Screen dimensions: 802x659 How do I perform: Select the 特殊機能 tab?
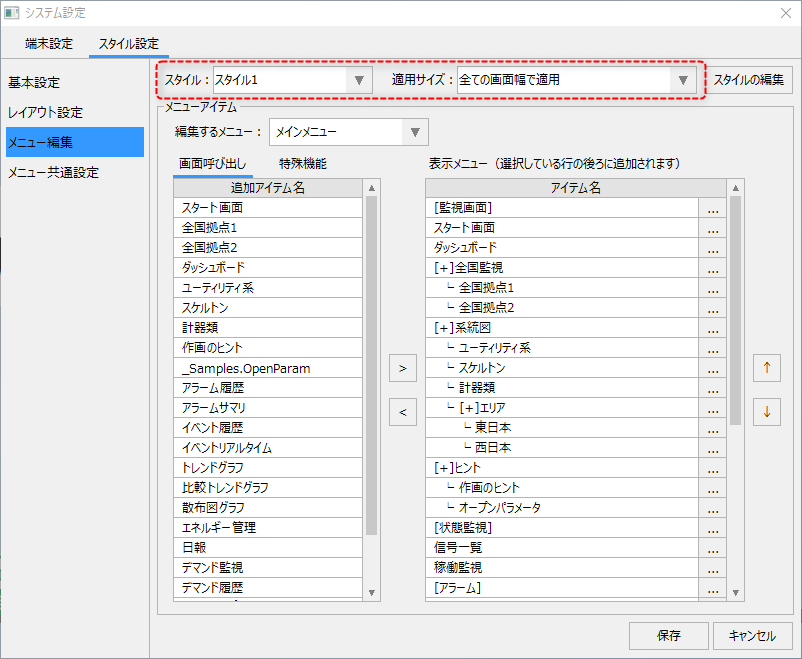pyautogui.click(x=303, y=163)
